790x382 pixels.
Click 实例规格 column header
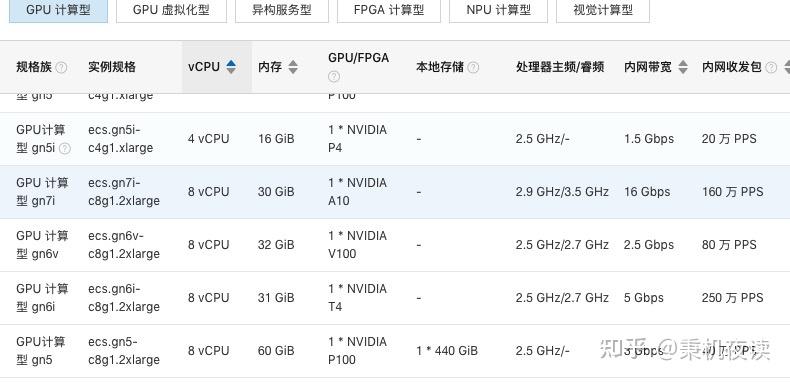click(x=112, y=67)
